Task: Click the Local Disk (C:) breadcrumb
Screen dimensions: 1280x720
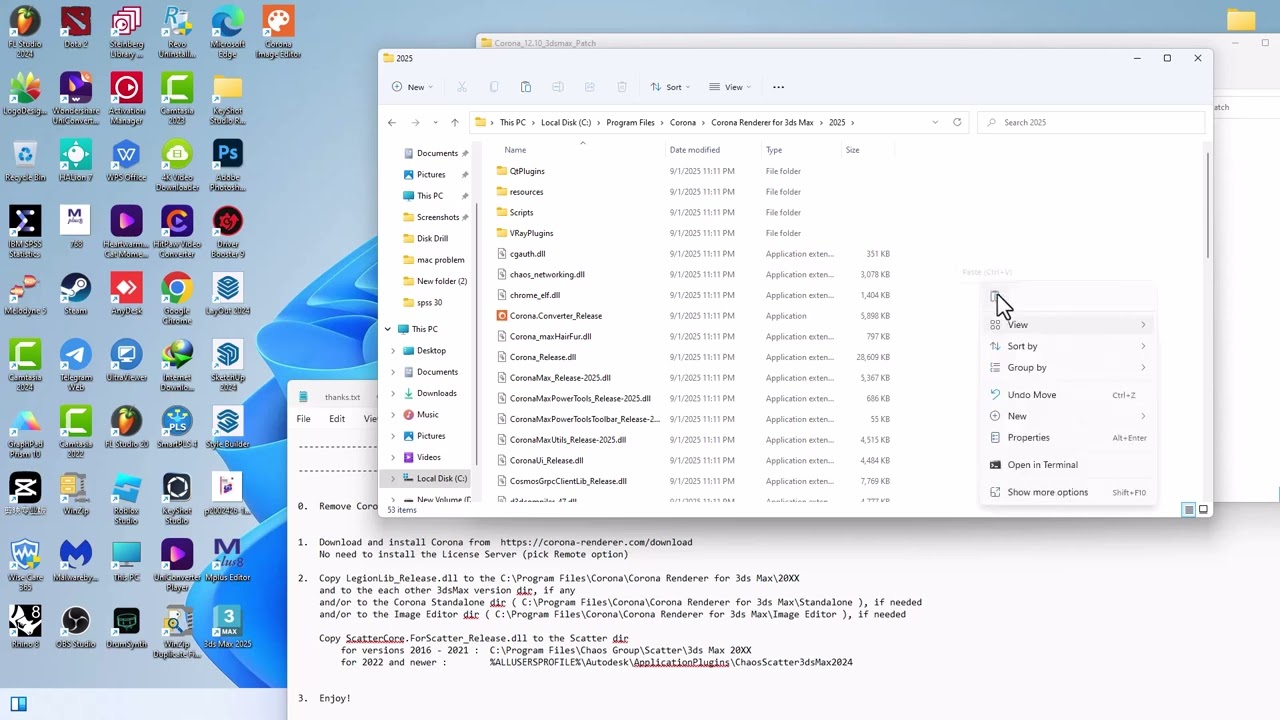Action: tap(566, 122)
